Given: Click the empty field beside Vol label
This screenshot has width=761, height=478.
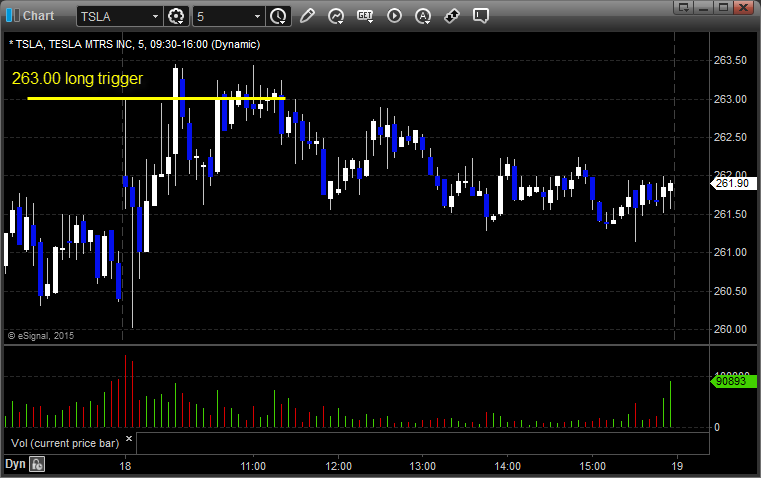Looking at the screenshot, I should click(x=423, y=443).
